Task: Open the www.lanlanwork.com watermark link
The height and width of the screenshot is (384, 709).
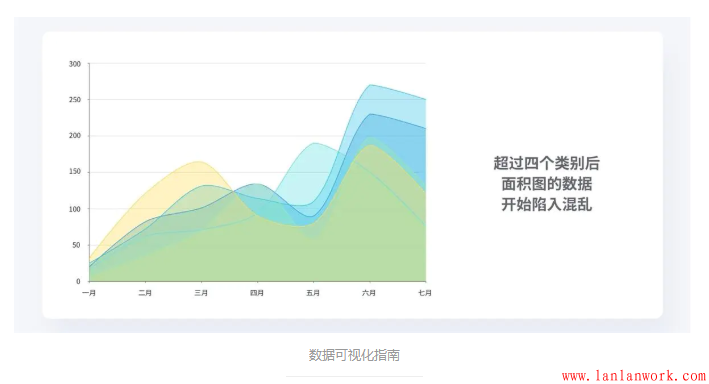Action: 634,376
